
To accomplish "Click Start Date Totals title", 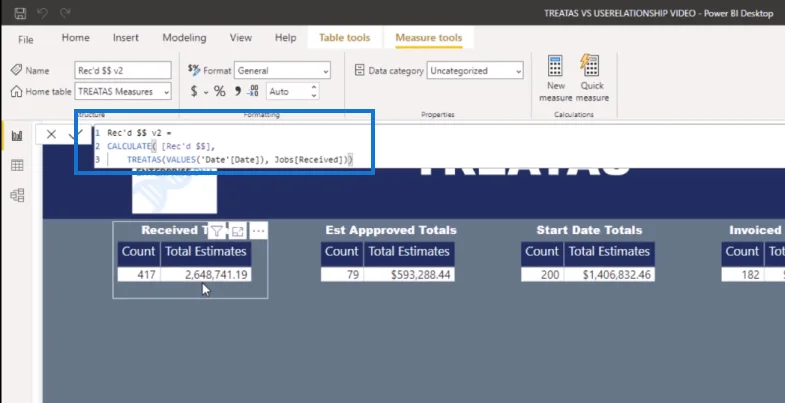I will (589, 230).
